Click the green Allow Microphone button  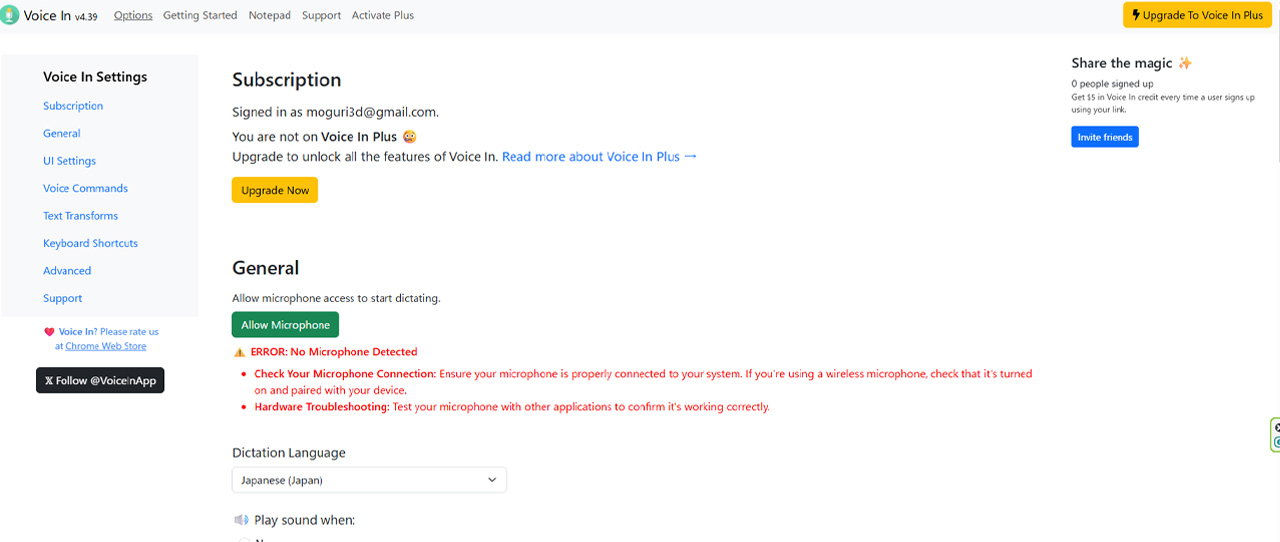[285, 325]
